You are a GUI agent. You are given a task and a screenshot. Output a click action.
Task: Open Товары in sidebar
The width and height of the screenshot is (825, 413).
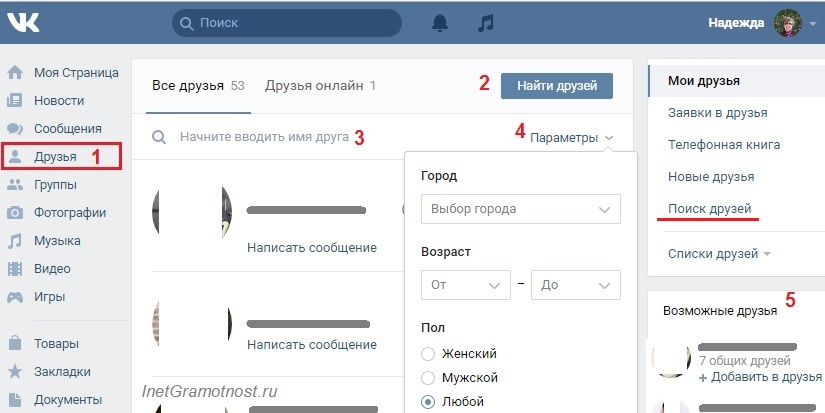click(x=56, y=344)
